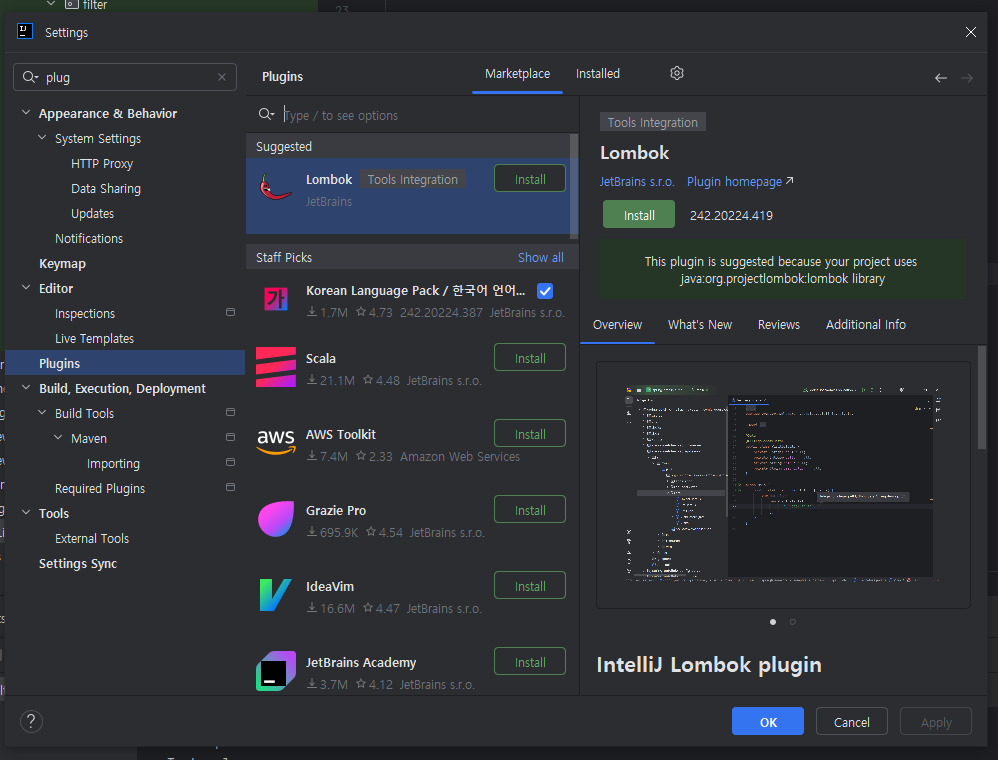Open the Plugin homepage link
Viewport: 998px width, 760px height.
click(740, 181)
